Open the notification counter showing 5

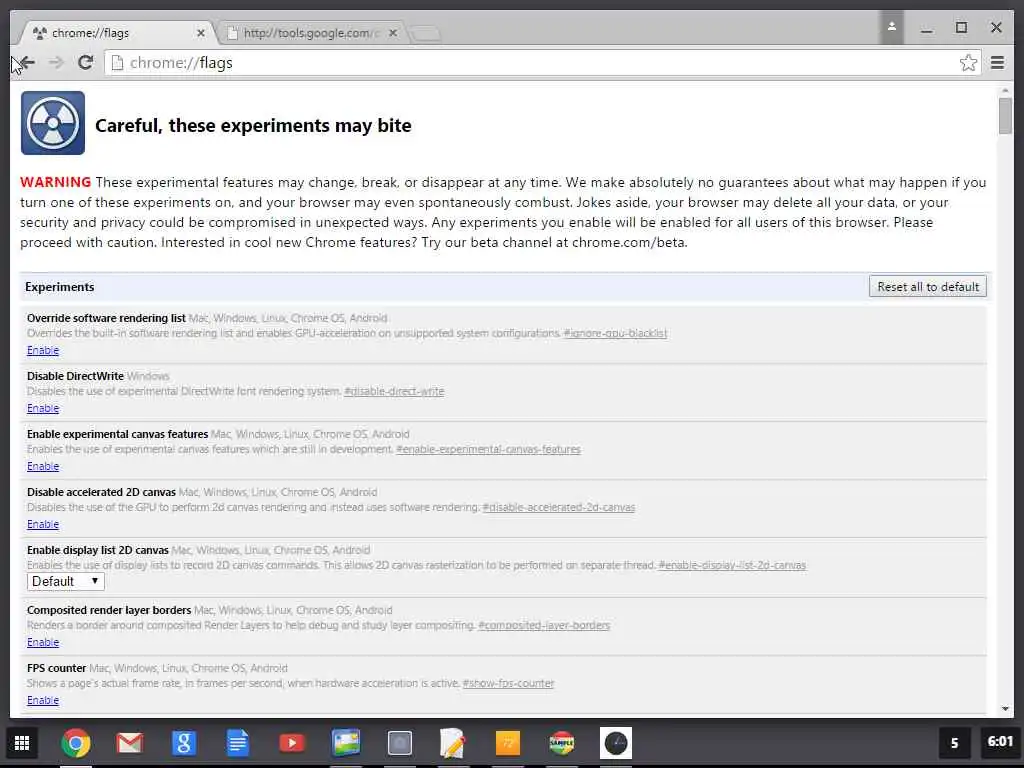click(x=954, y=743)
